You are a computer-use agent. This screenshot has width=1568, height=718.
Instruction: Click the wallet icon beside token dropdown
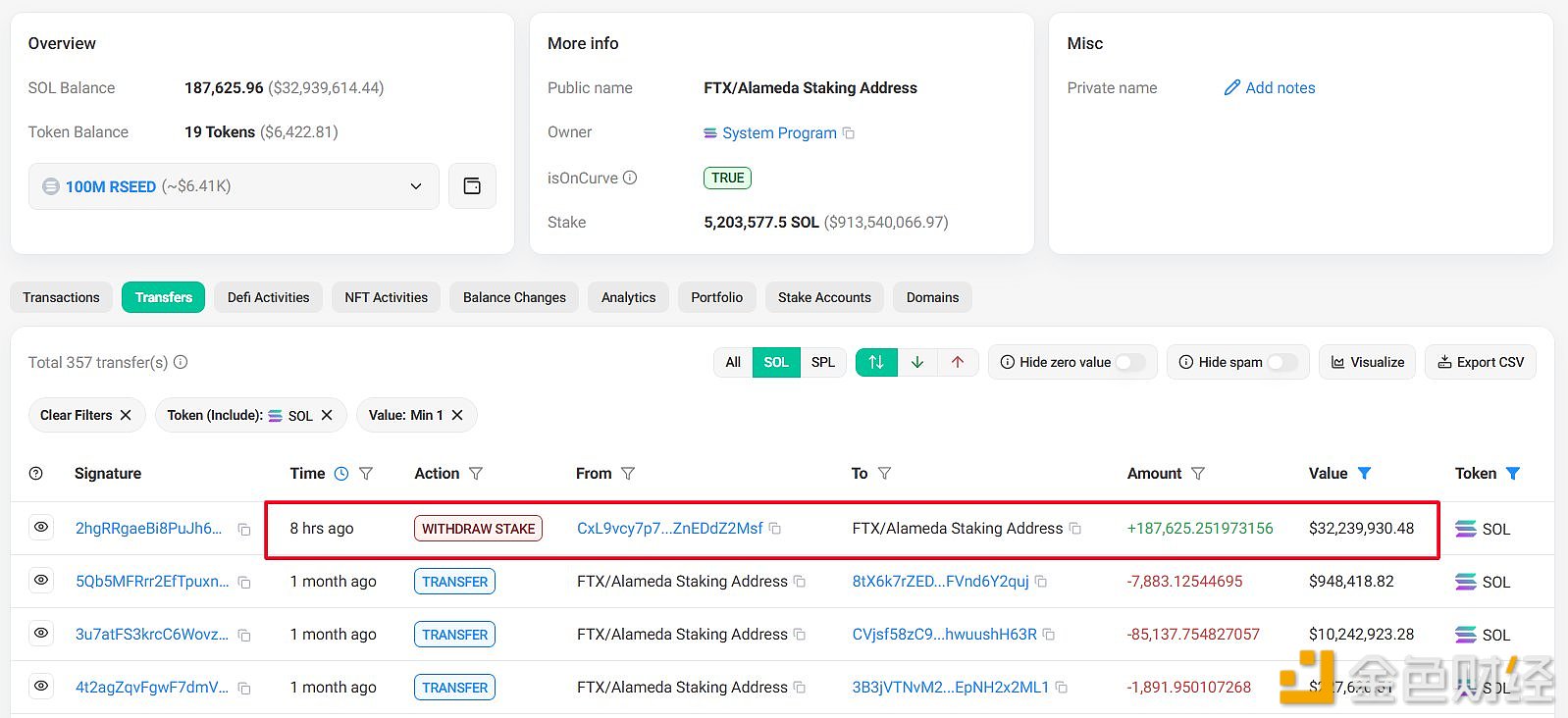tap(472, 186)
